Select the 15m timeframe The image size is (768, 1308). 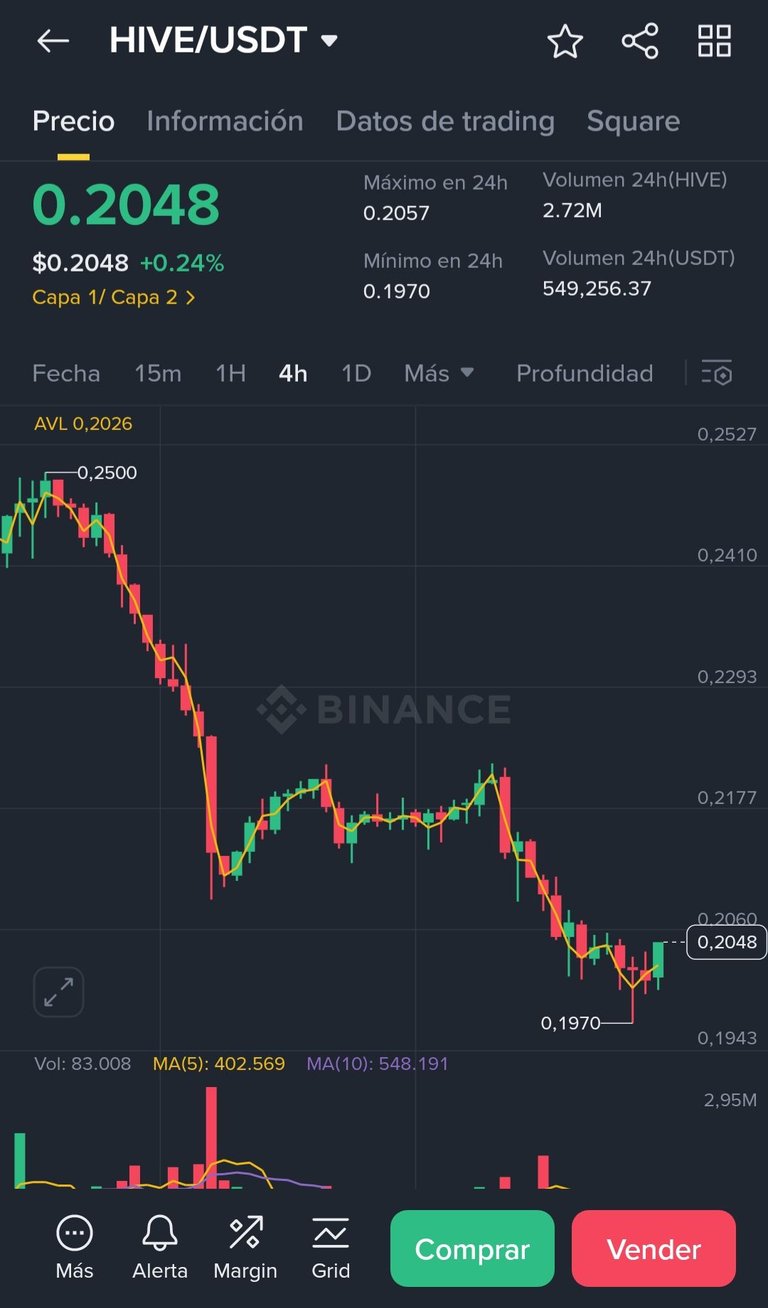pyautogui.click(x=158, y=373)
